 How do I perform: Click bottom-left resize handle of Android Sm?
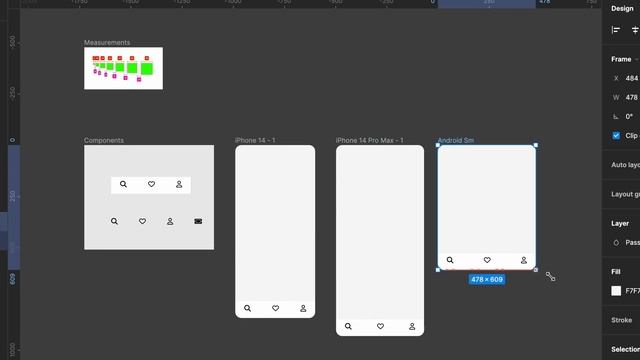[438, 270]
